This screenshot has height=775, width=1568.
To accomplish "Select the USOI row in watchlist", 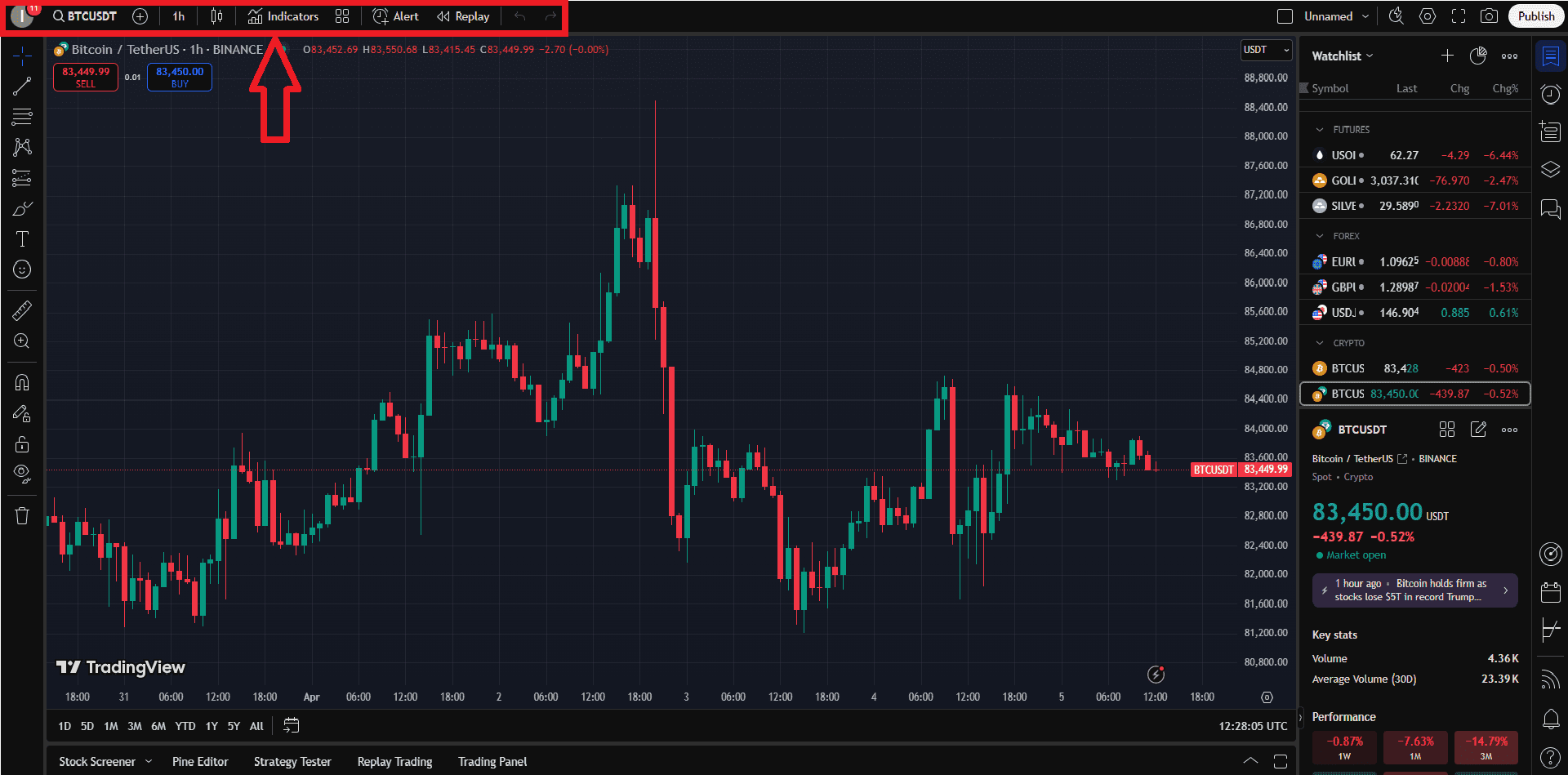I will (x=1415, y=155).
